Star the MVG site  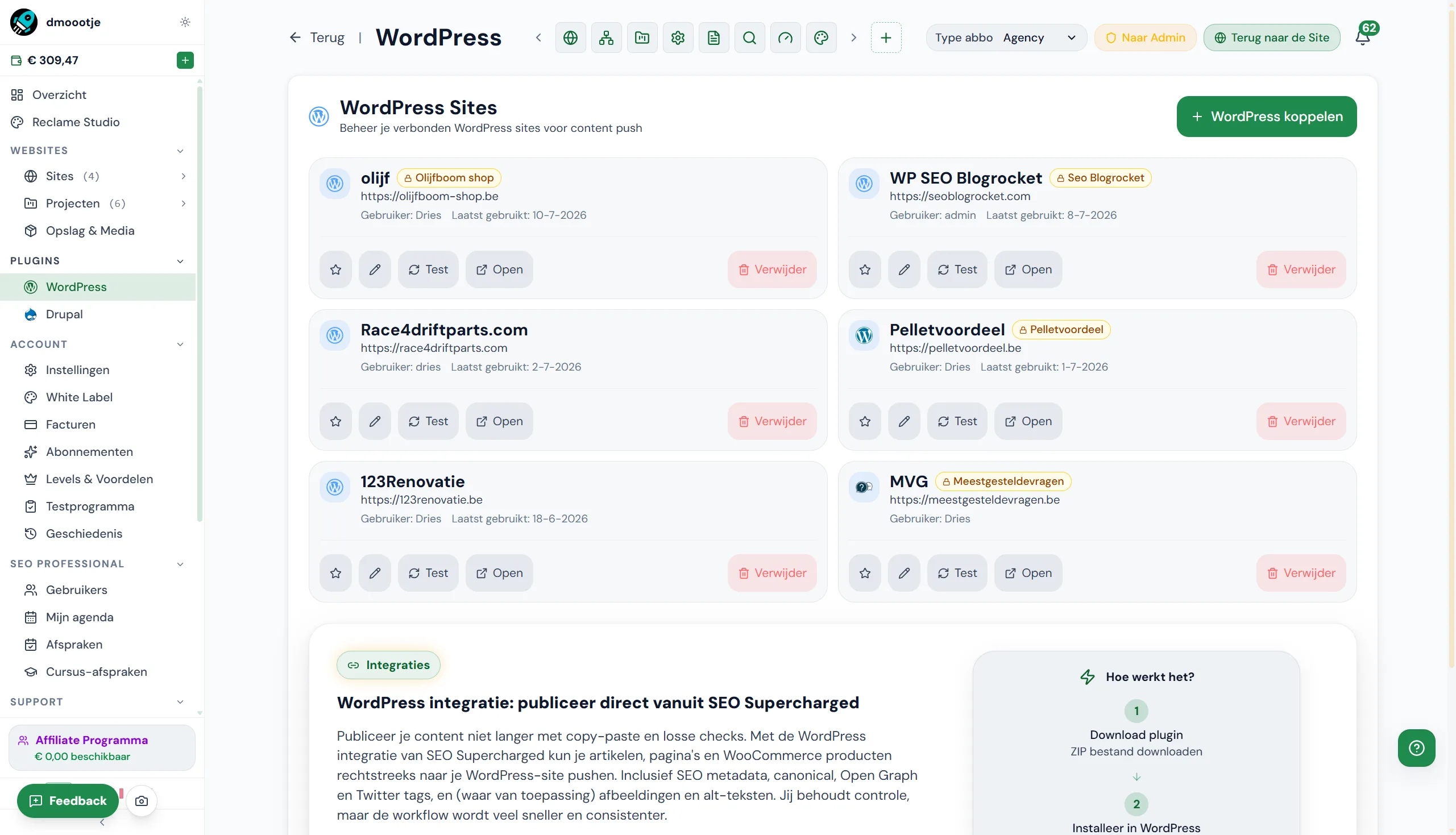pyautogui.click(x=865, y=573)
